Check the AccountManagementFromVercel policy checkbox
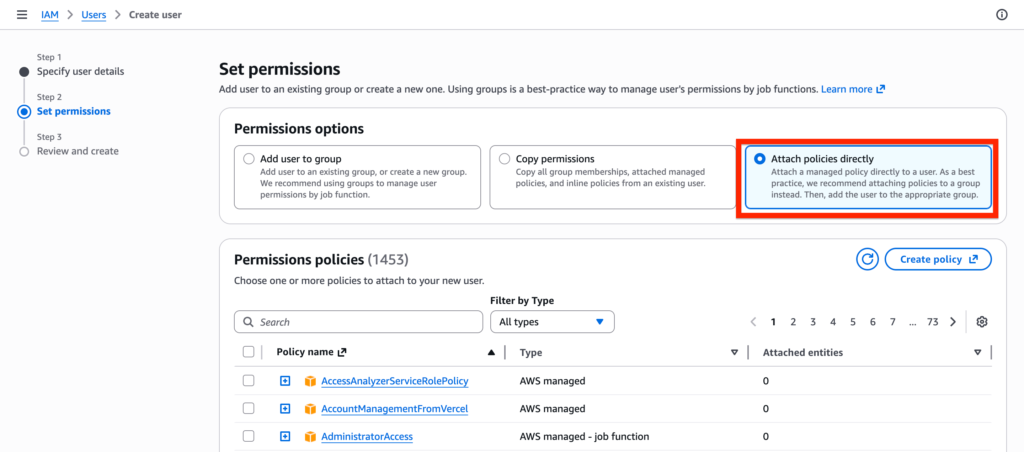 click(x=249, y=408)
